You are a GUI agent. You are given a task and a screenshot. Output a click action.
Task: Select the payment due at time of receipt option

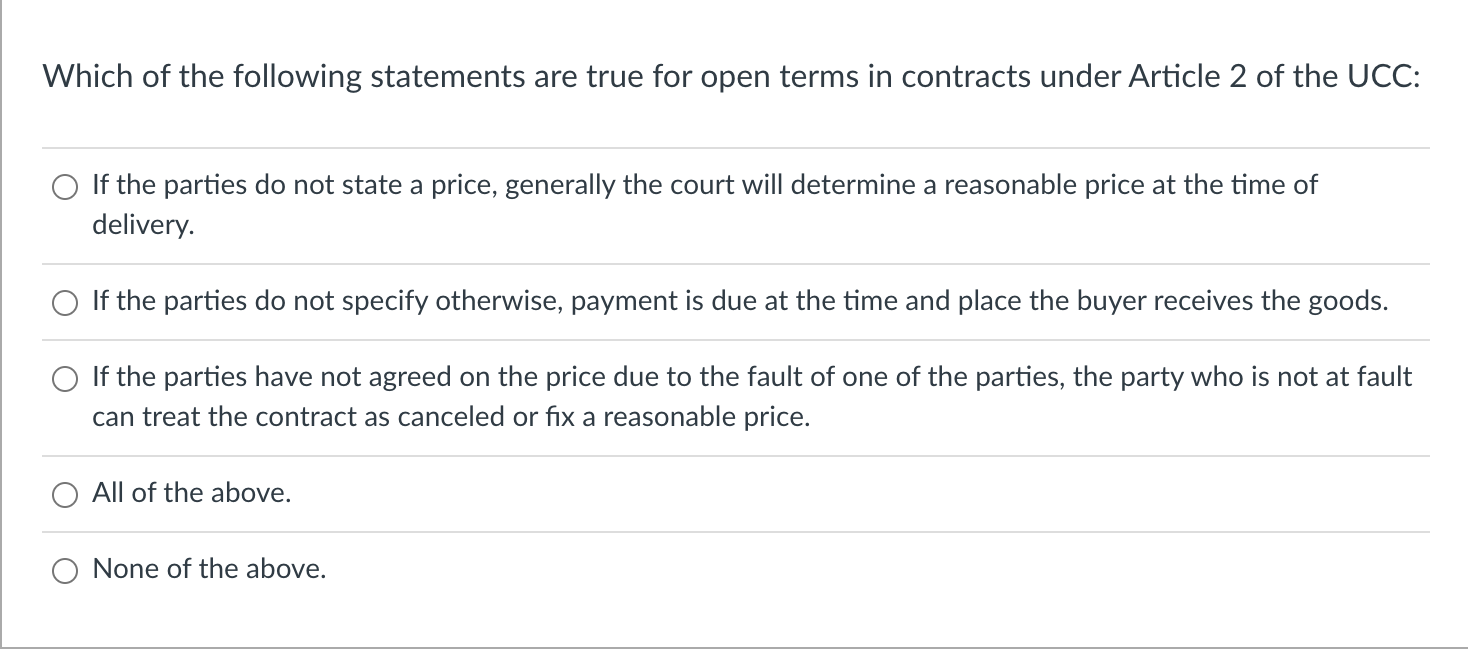64,302
